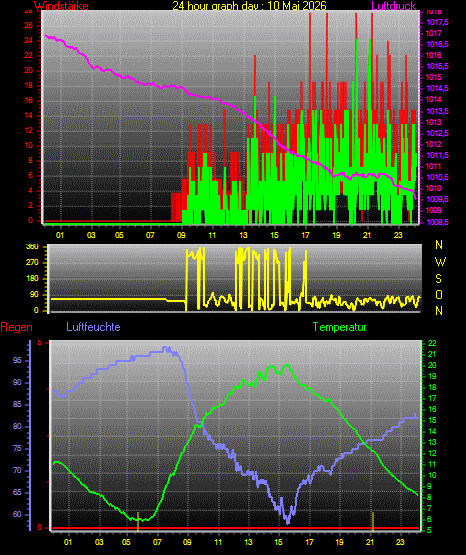466x555 pixels.
Task: Click hour 09 on the temperature chart axis
Action: tap(187, 542)
